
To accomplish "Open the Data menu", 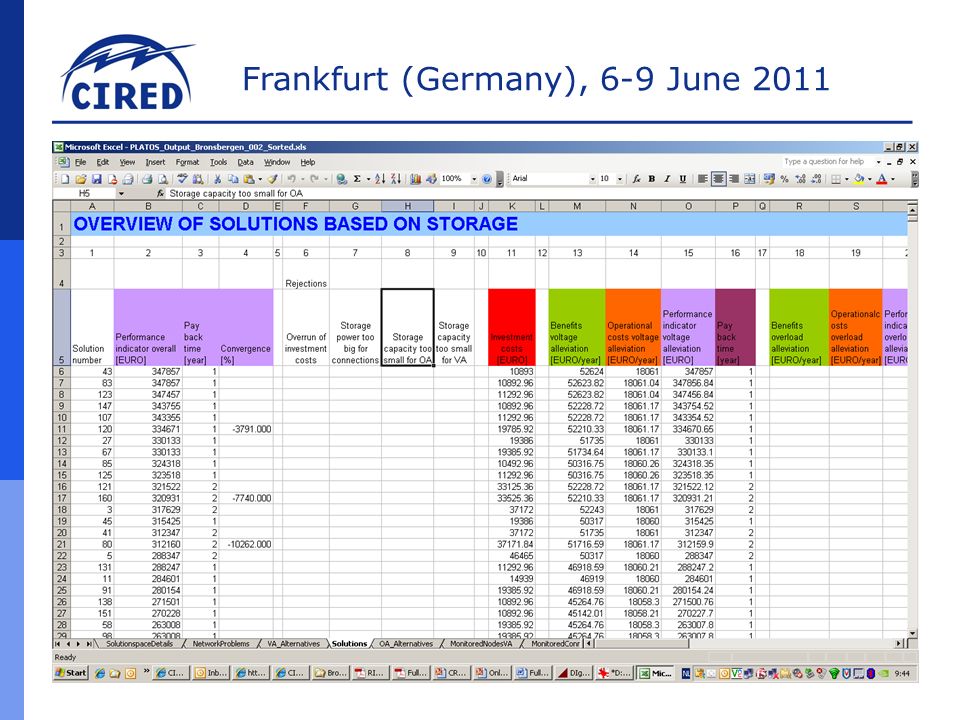I will (246, 162).
